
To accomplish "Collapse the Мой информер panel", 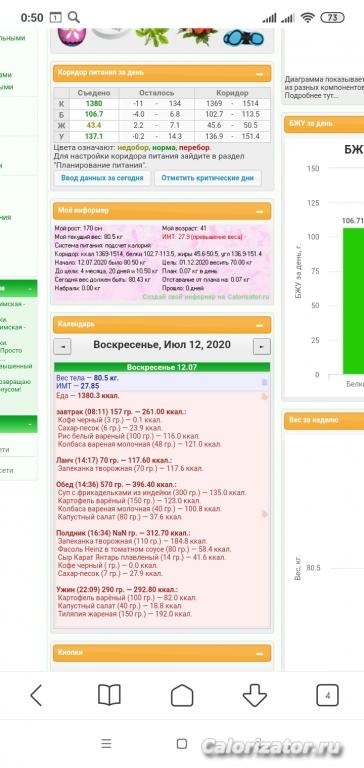I will click(260, 212).
